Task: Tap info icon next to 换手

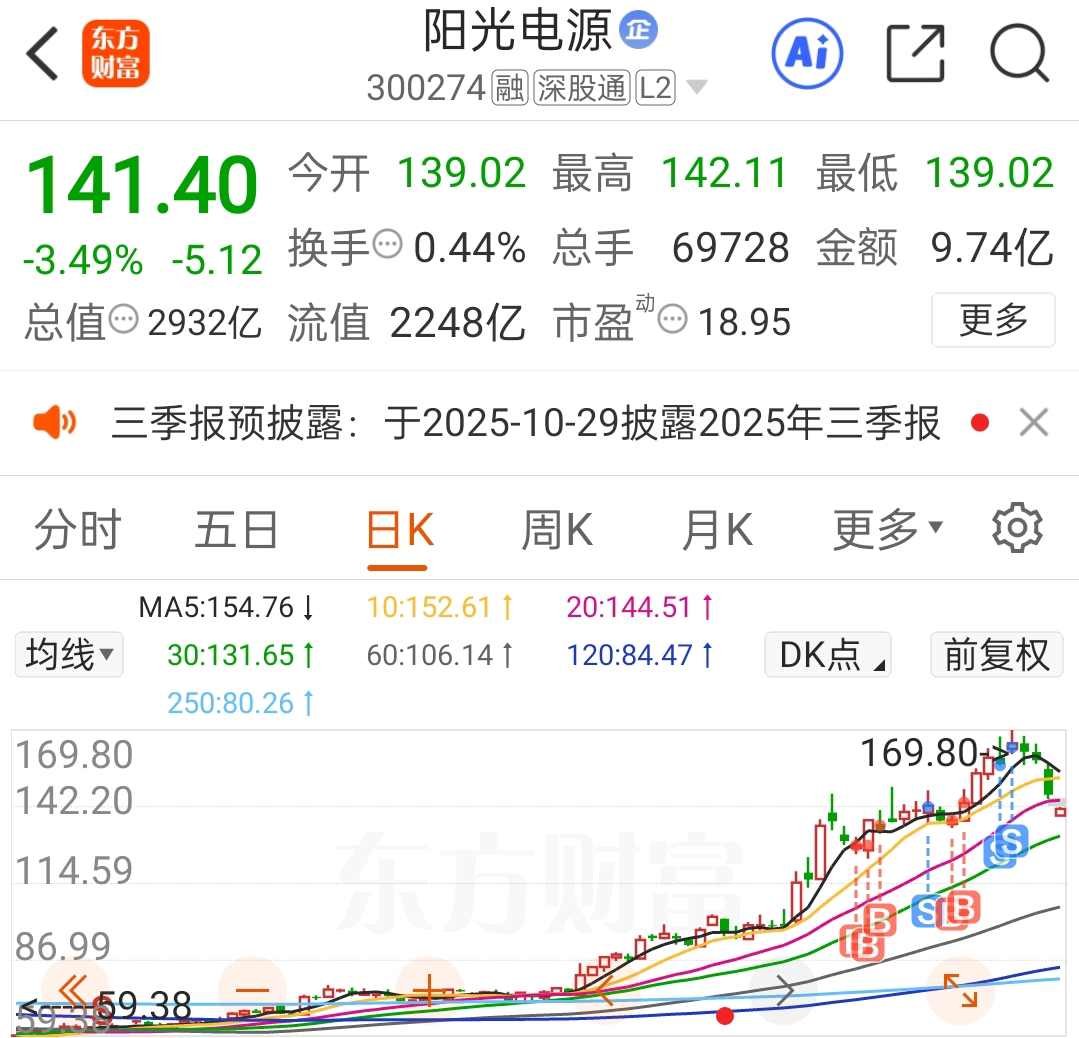Action: click(x=387, y=244)
